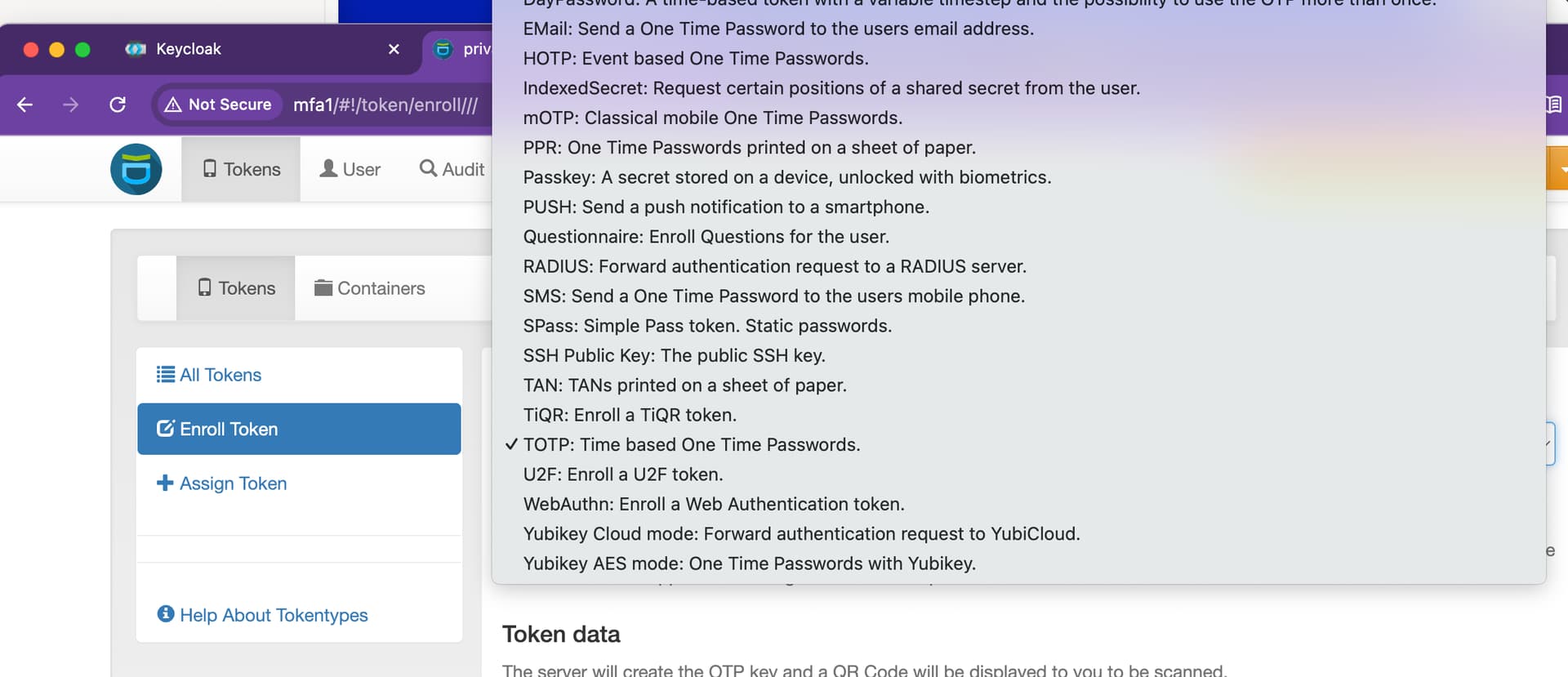Click the browser forward arrow
This screenshot has height=677, width=1568.
click(71, 105)
